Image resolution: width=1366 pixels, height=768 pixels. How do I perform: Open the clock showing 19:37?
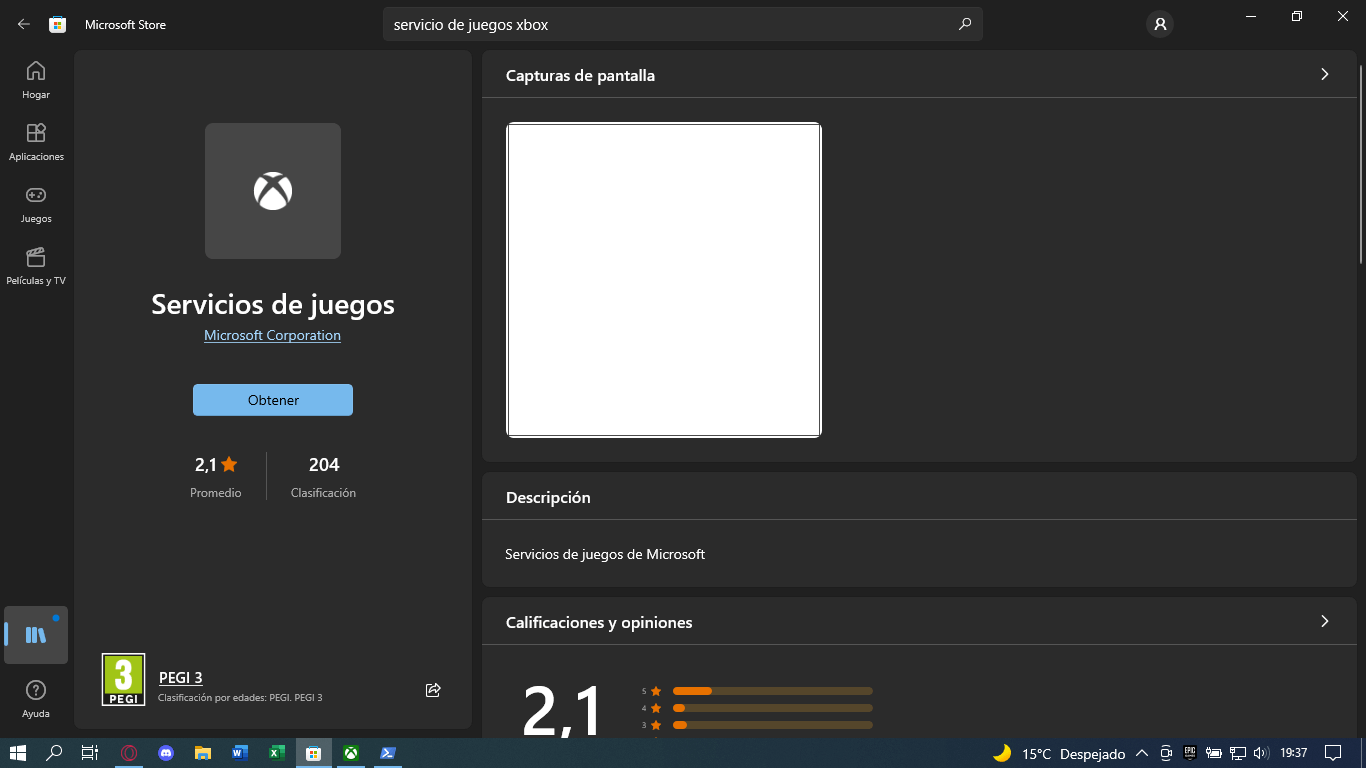[x=1294, y=753]
